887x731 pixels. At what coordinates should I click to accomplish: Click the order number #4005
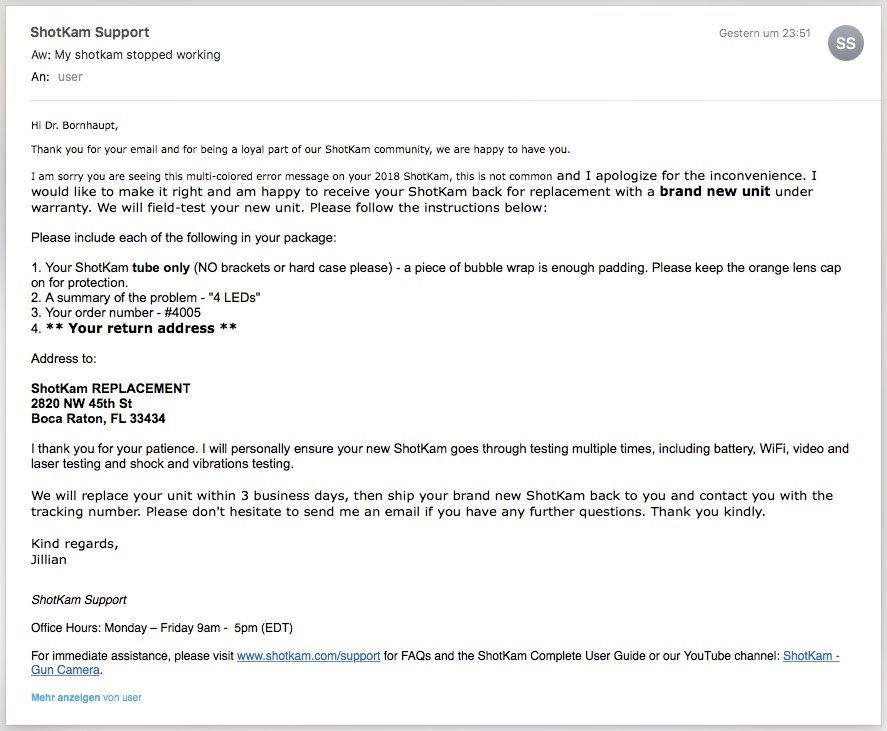click(x=182, y=312)
